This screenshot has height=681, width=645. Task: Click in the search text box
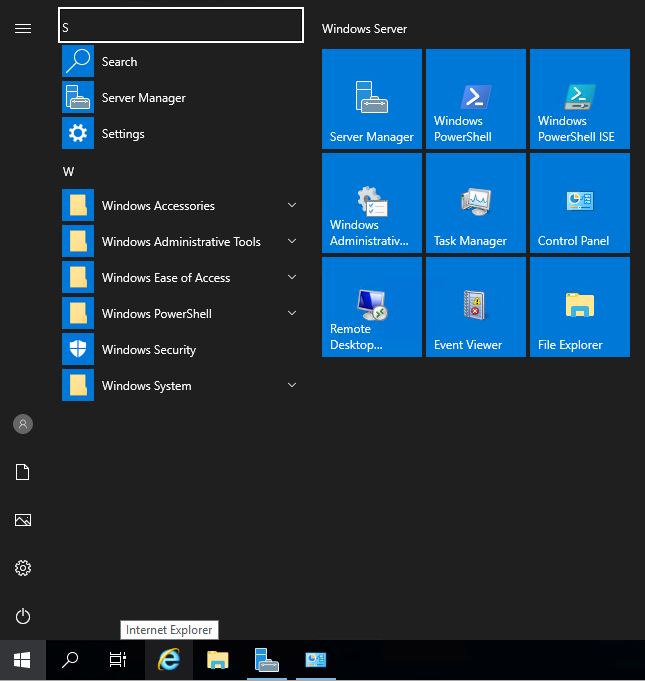coord(181,25)
